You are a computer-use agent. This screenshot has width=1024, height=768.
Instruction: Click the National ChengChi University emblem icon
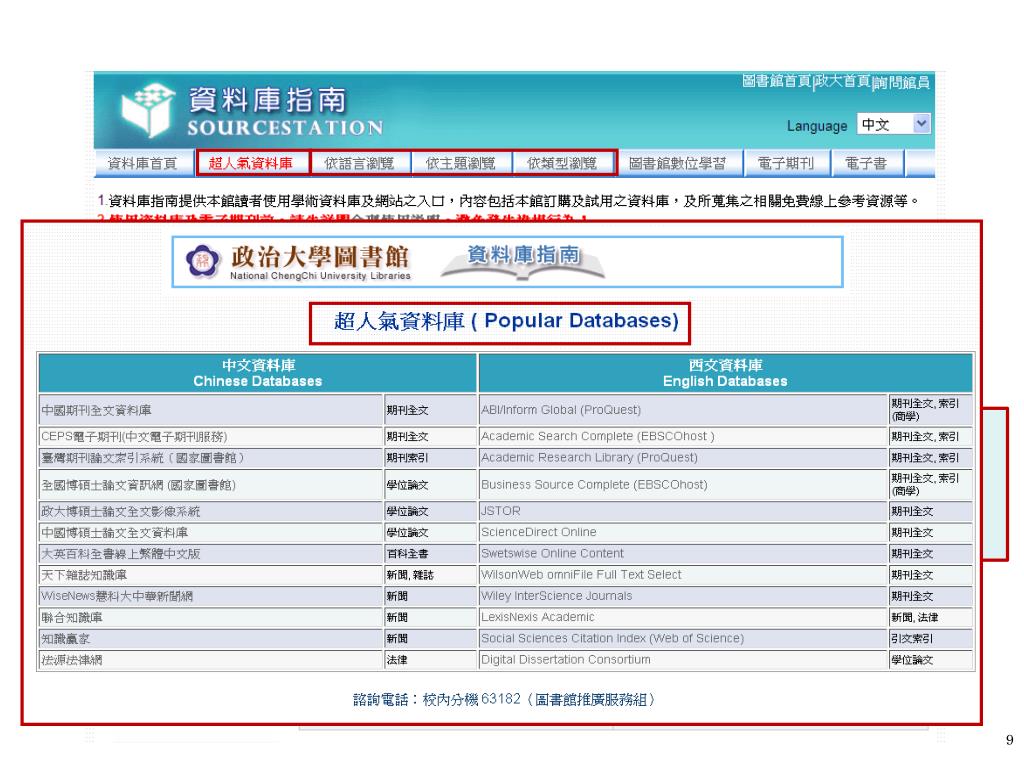203,261
